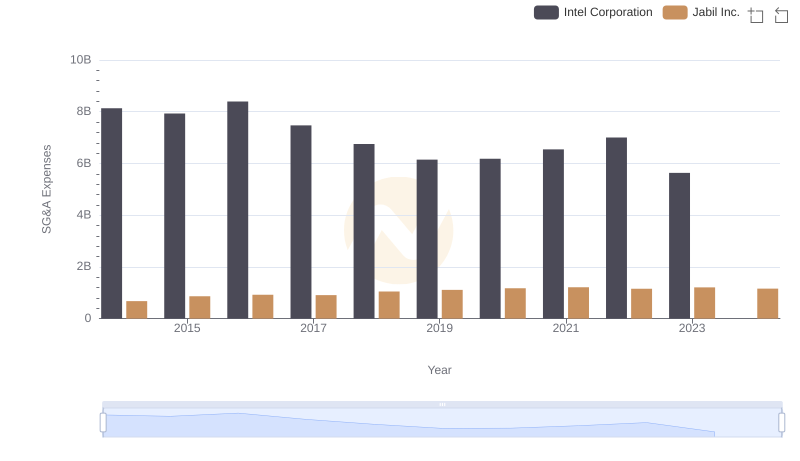Screen dimensions: 800x461
Task: Click Intel bar for 2015
Action: pyautogui.click(x=174, y=216)
